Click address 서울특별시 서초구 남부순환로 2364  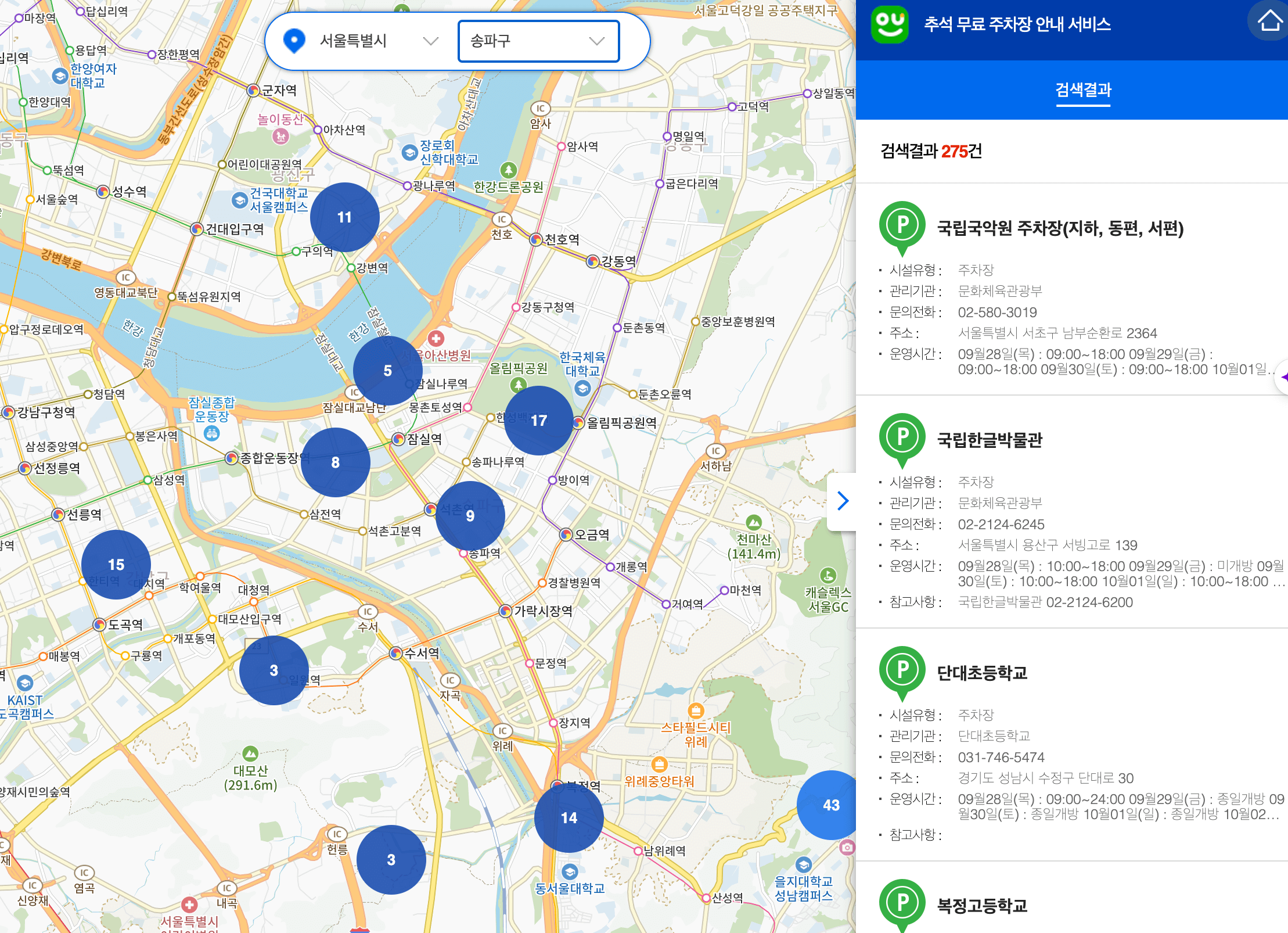[1057, 333]
